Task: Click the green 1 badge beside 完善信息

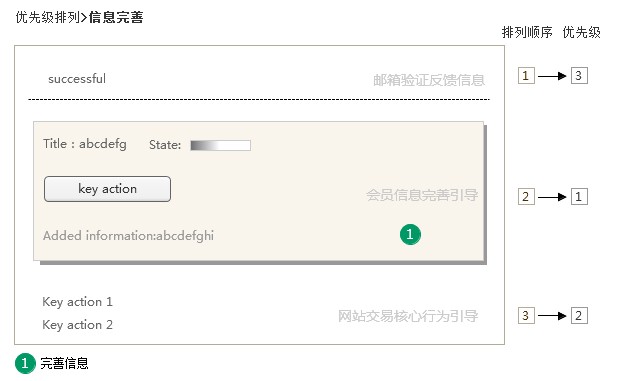Action: click(25, 363)
